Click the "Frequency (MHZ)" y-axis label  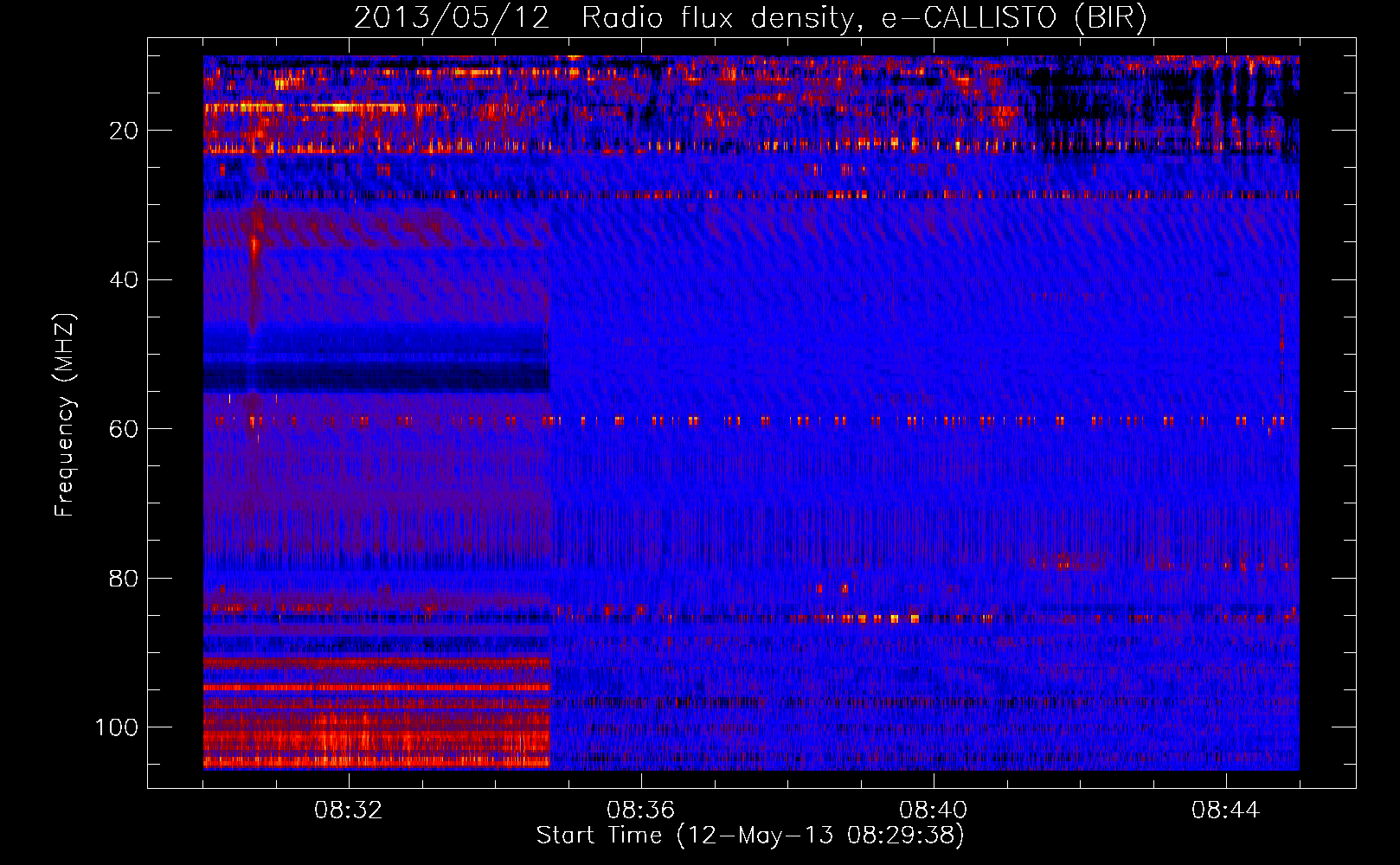tap(65, 414)
